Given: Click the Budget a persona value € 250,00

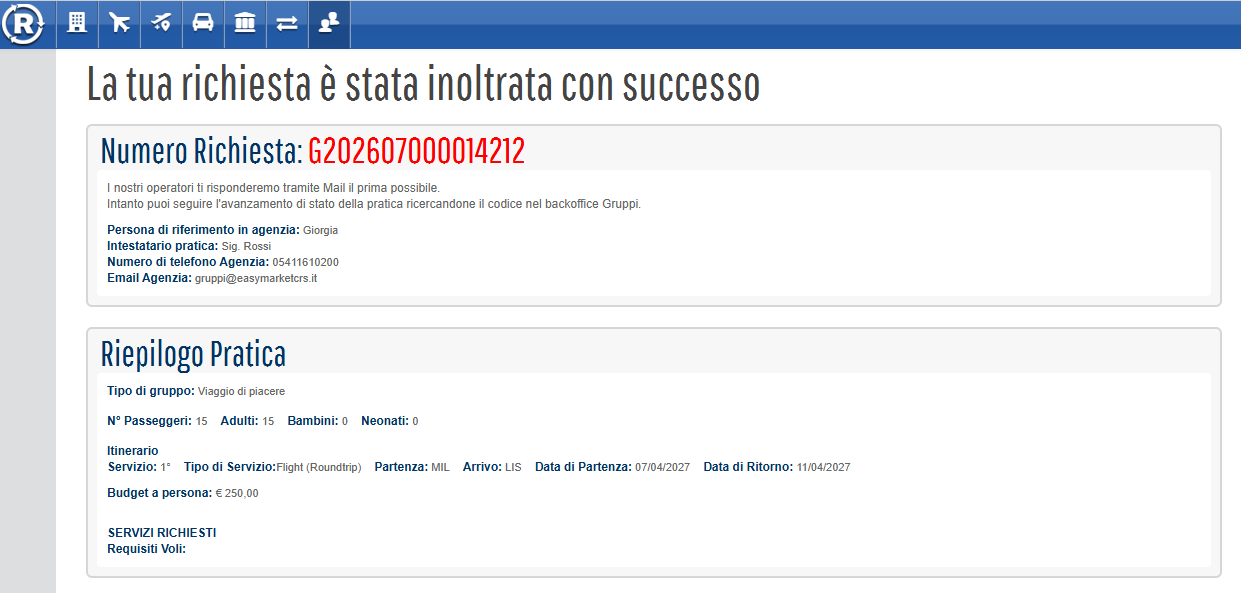Looking at the screenshot, I should point(237,493).
